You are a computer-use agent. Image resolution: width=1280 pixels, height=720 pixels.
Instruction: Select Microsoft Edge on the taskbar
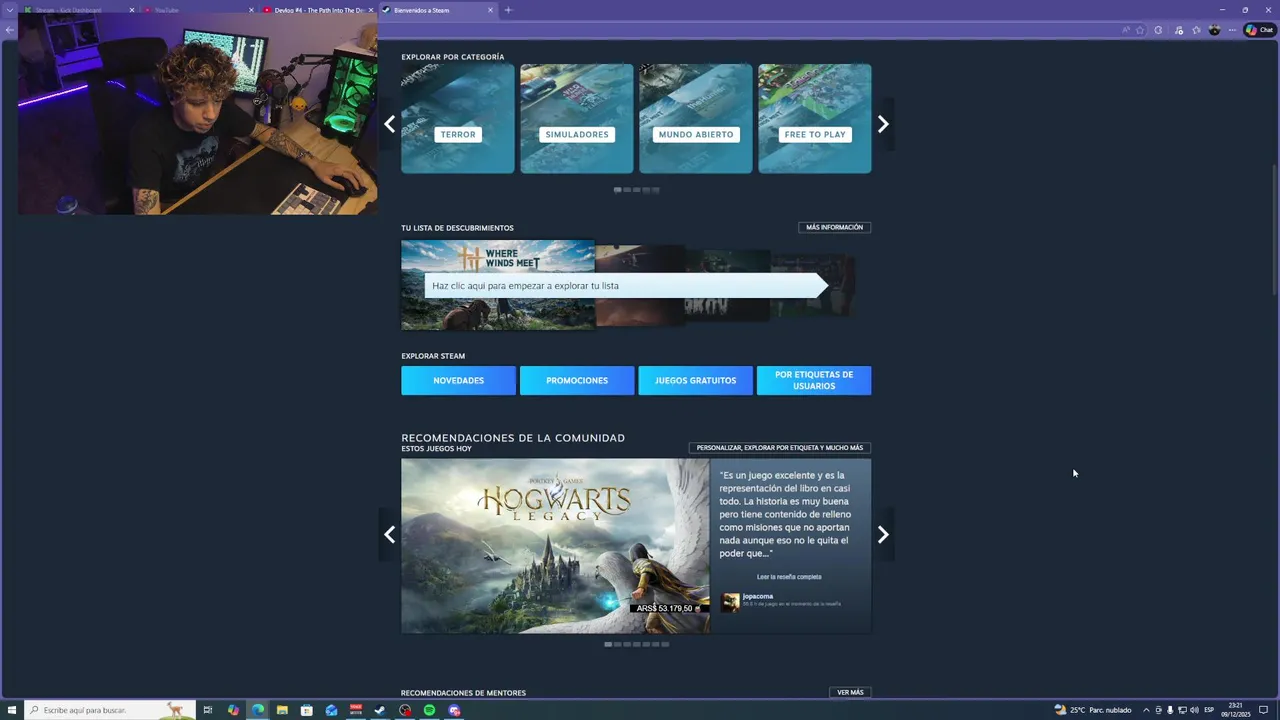coord(258,710)
